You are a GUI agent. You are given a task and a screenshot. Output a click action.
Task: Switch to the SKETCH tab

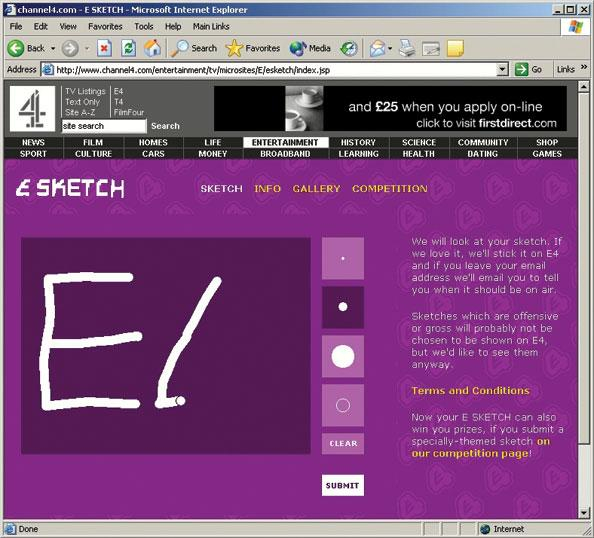pyautogui.click(x=221, y=189)
